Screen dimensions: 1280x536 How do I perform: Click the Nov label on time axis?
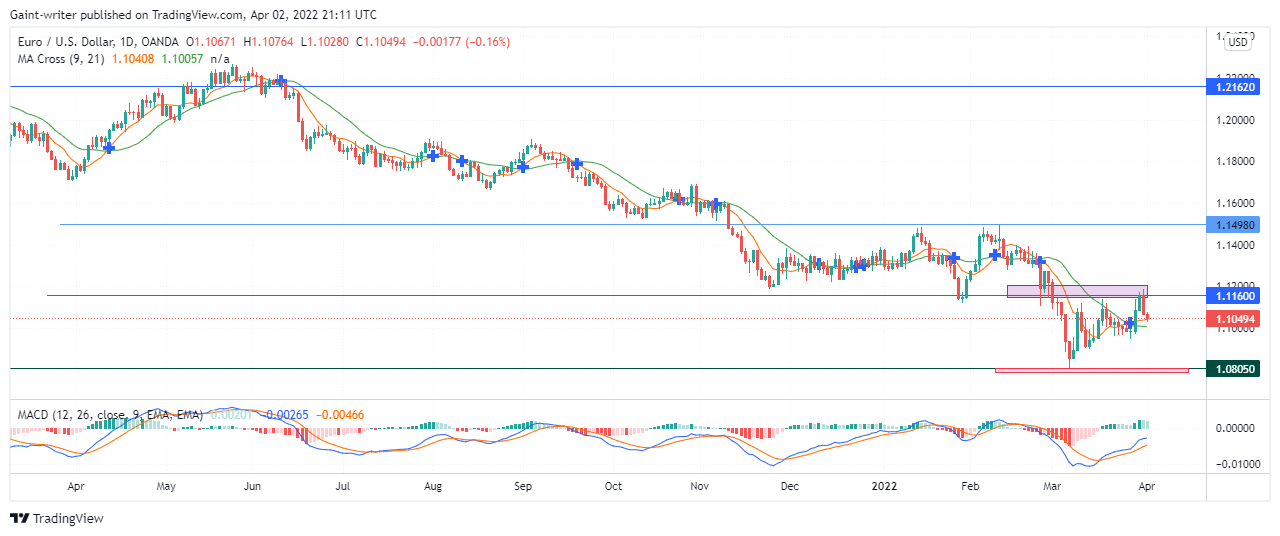700,487
